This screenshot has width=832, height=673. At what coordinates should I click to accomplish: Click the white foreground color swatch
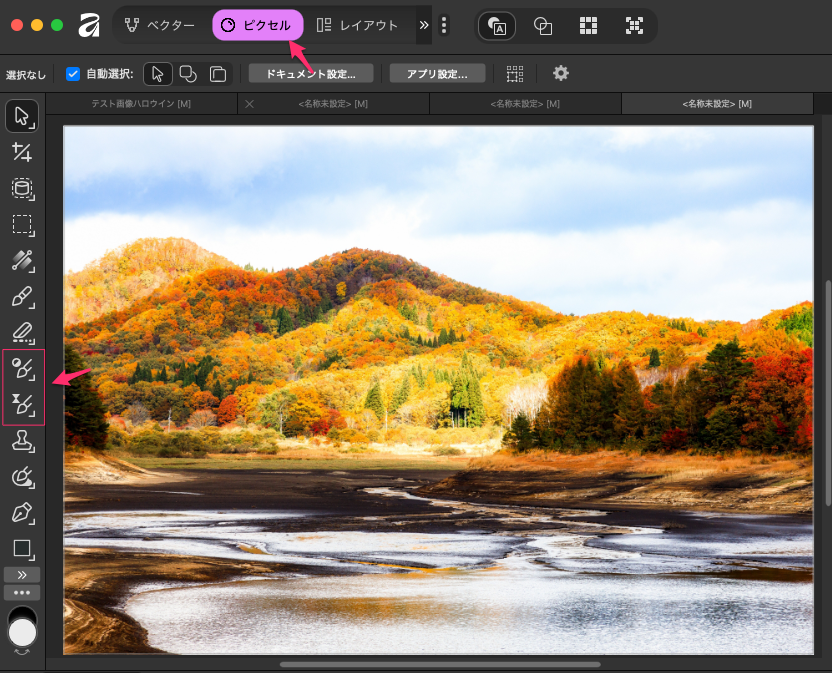click(22, 632)
